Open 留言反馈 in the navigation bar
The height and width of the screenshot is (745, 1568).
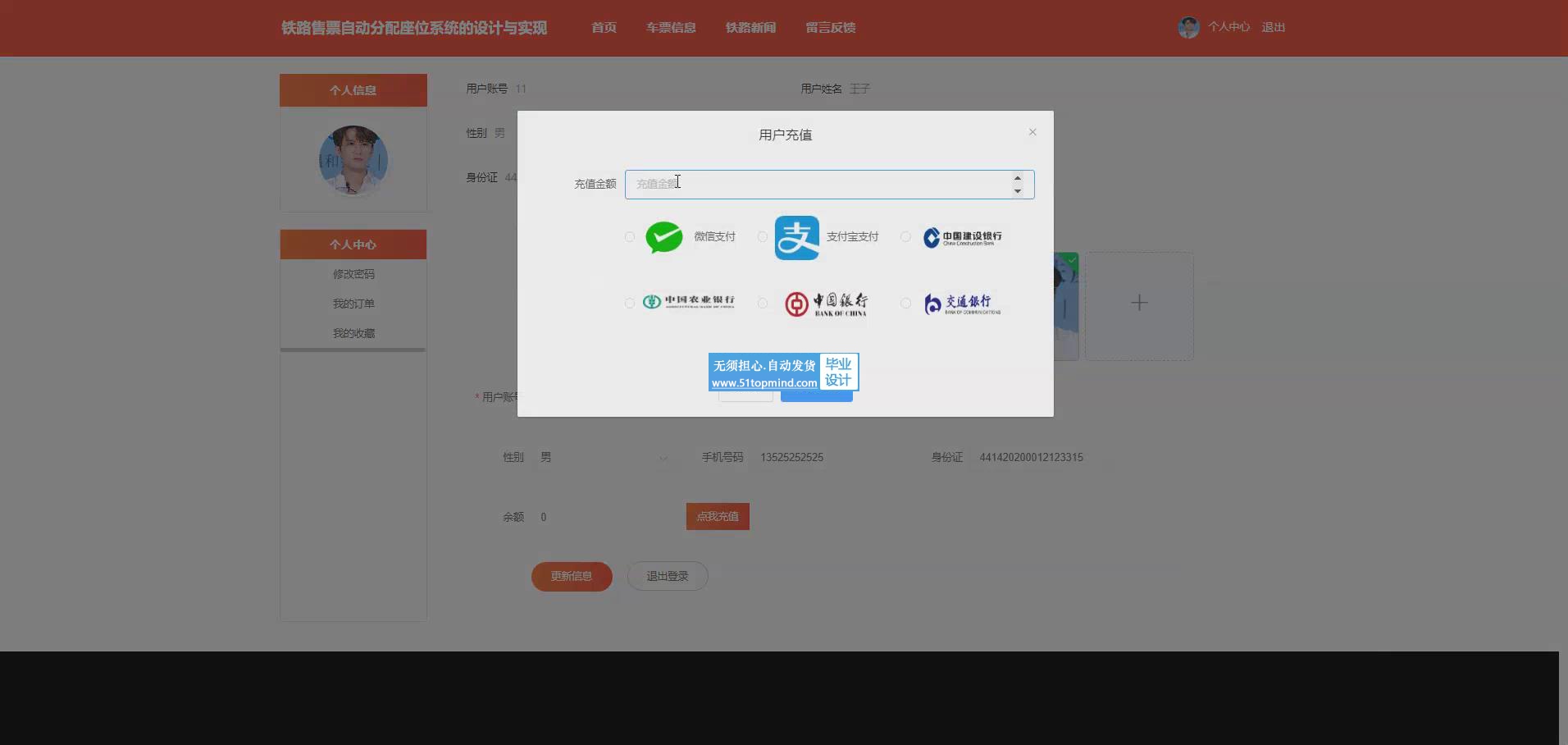pyautogui.click(x=831, y=28)
